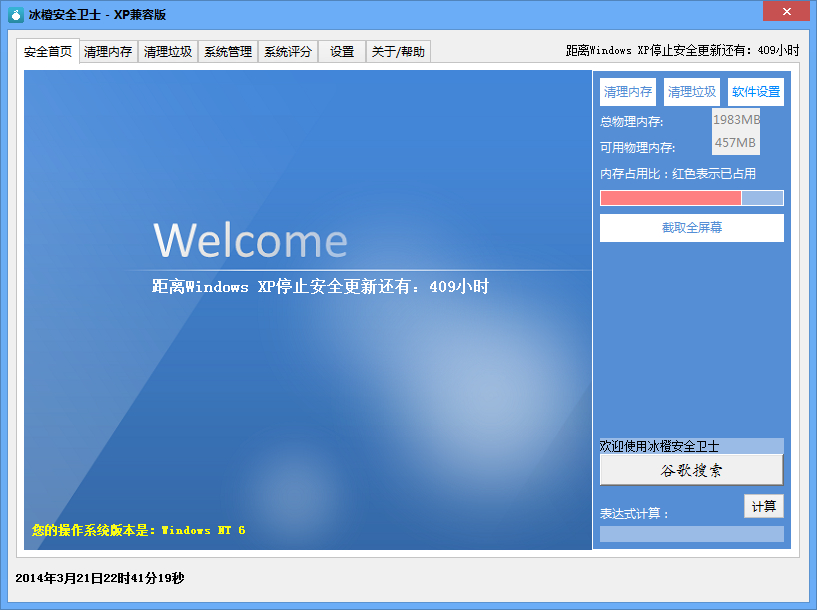
Task: Select the 系统评分 tab
Action: pos(288,52)
